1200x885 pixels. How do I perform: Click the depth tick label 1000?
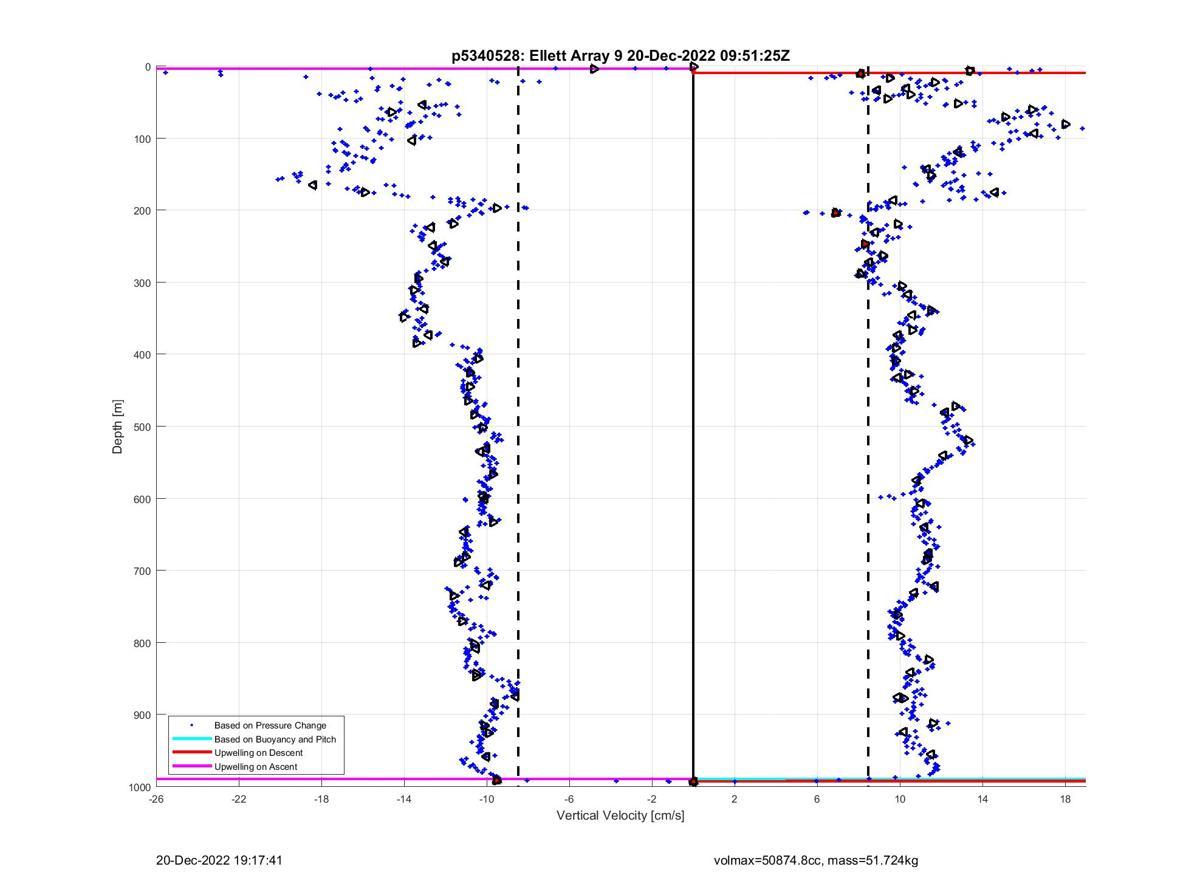(x=139, y=787)
